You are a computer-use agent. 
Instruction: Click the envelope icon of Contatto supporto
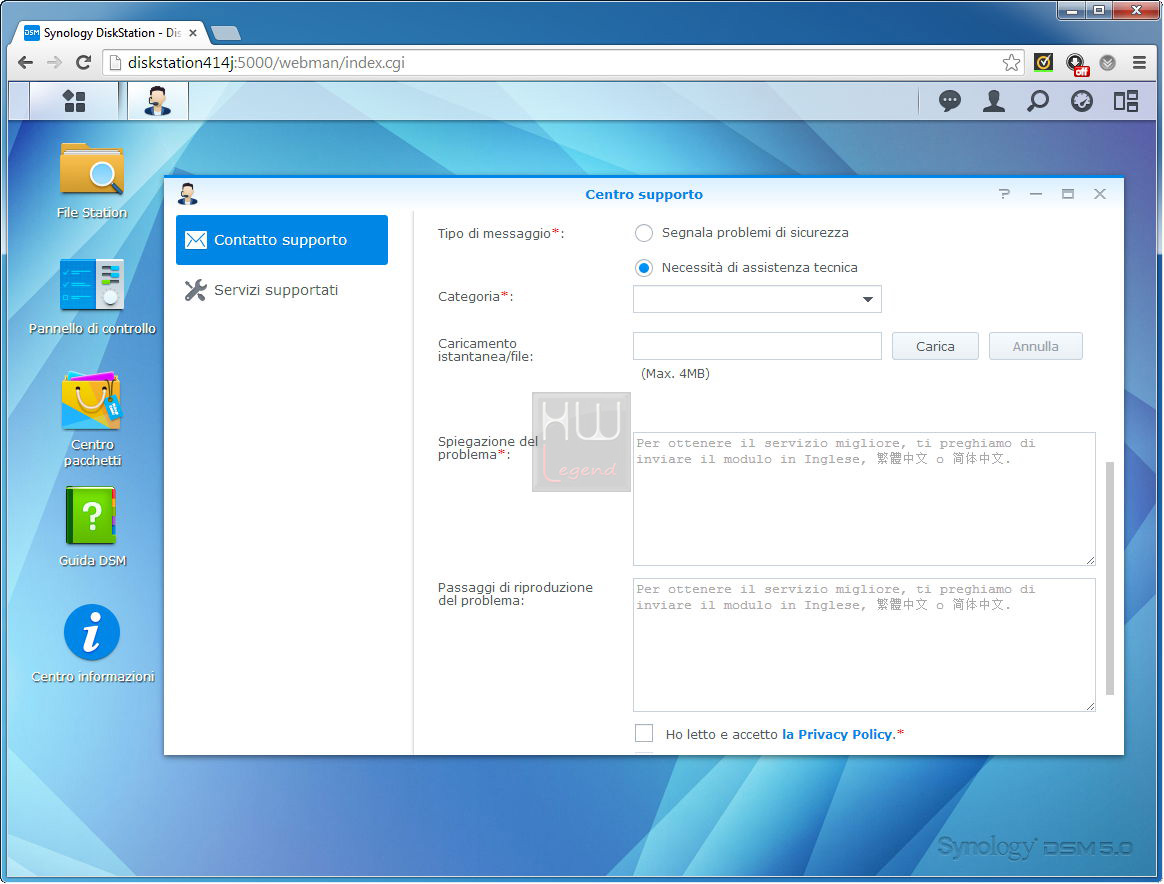click(196, 240)
